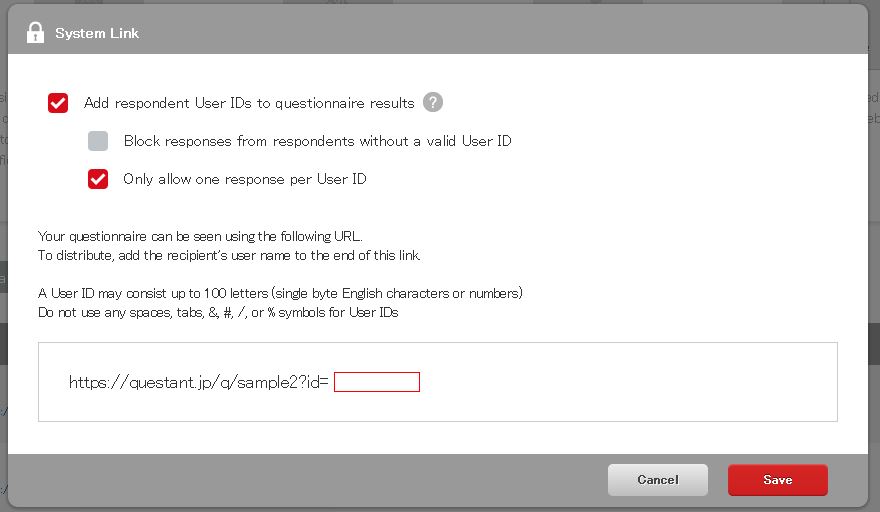The image size is (880, 512).
Task: Click the gray footer bar left of Cancel
Action: pos(303,480)
